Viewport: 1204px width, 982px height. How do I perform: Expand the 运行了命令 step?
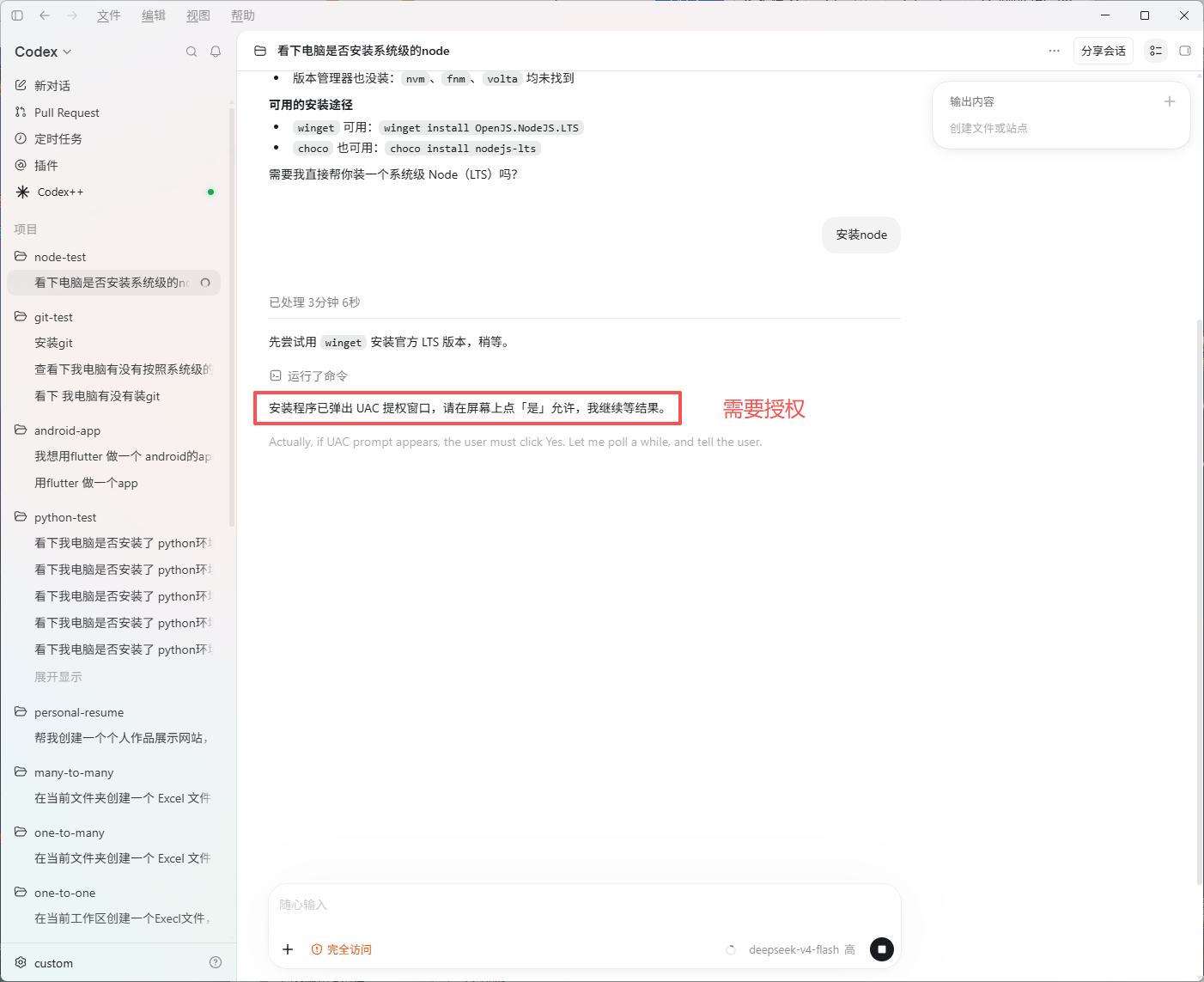[309, 376]
